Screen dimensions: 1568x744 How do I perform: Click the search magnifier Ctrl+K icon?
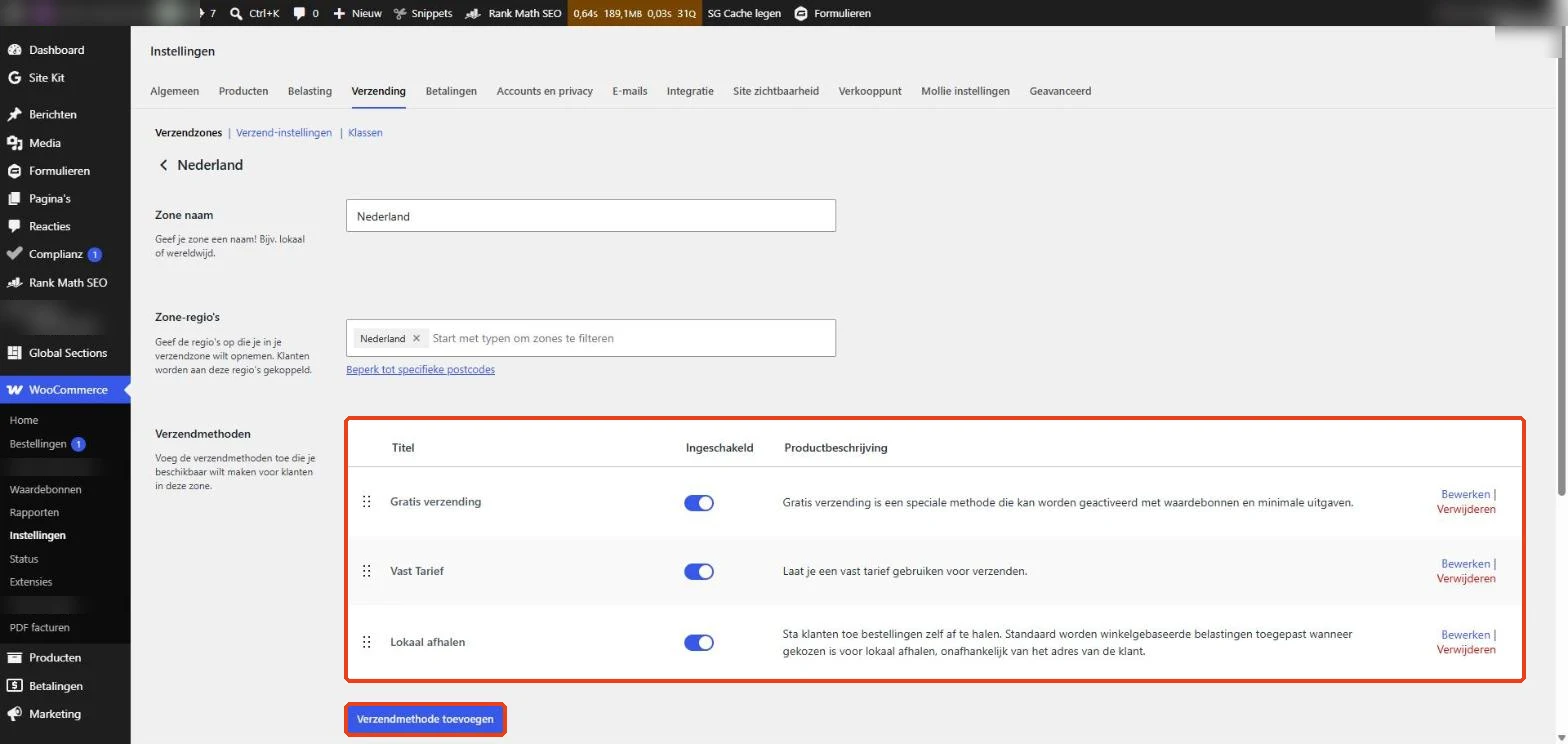pyautogui.click(x=236, y=13)
